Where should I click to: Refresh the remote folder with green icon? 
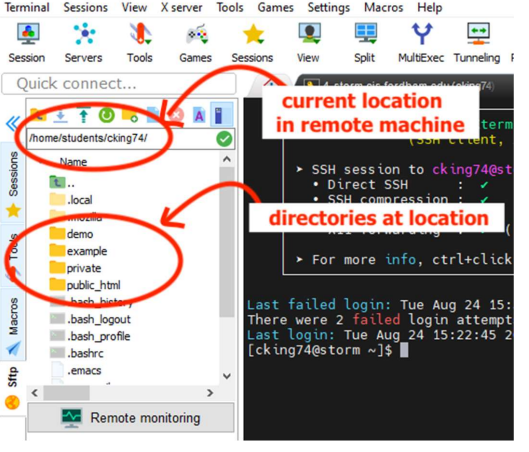tap(107, 116)
